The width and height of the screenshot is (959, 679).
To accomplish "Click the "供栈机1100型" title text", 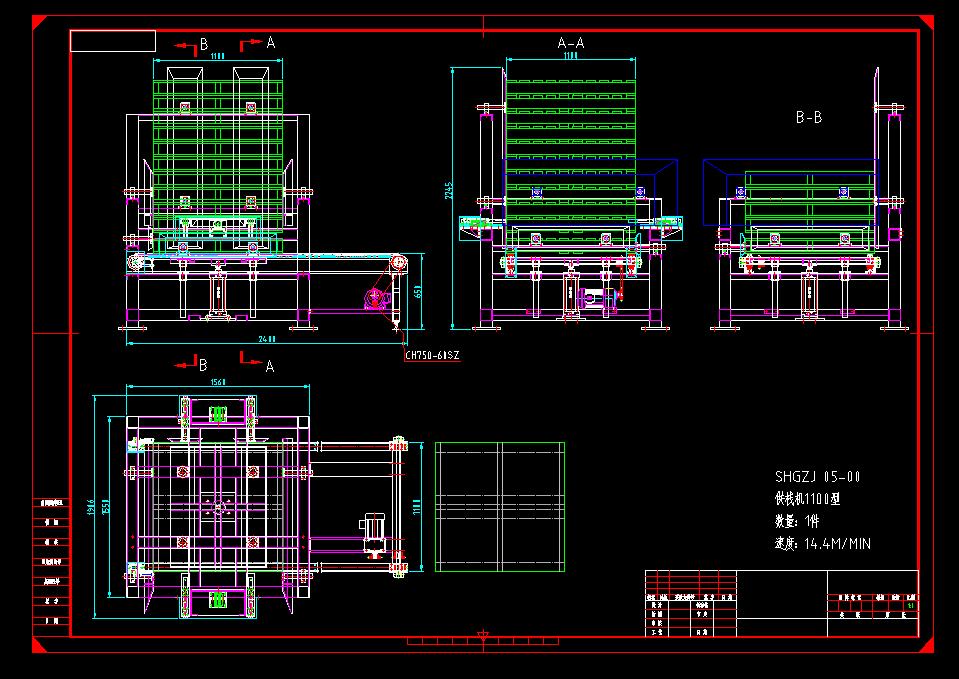I will click(x=808, y=499).
